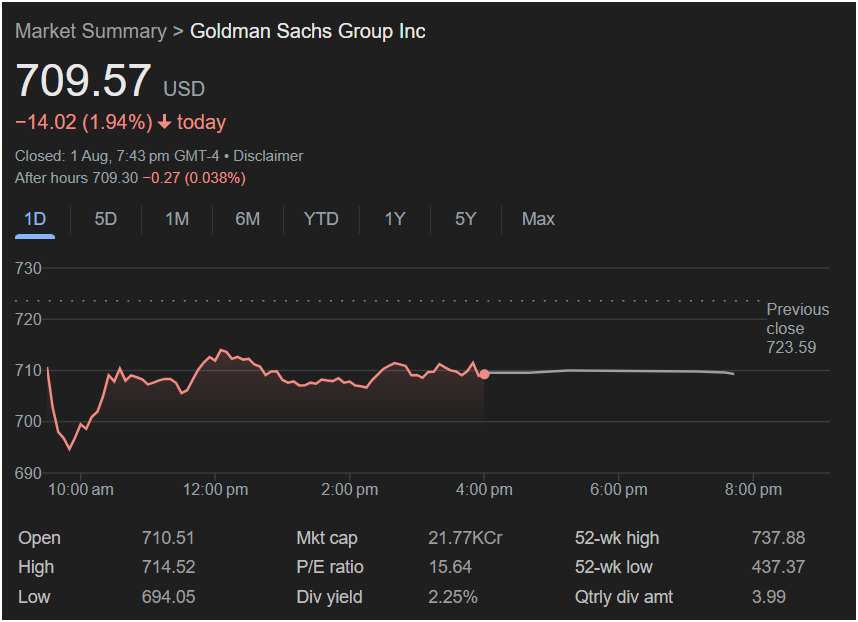Screen dimensions: 858x622
Task: View the 5Y chart range
Action: tap(466, 219)
